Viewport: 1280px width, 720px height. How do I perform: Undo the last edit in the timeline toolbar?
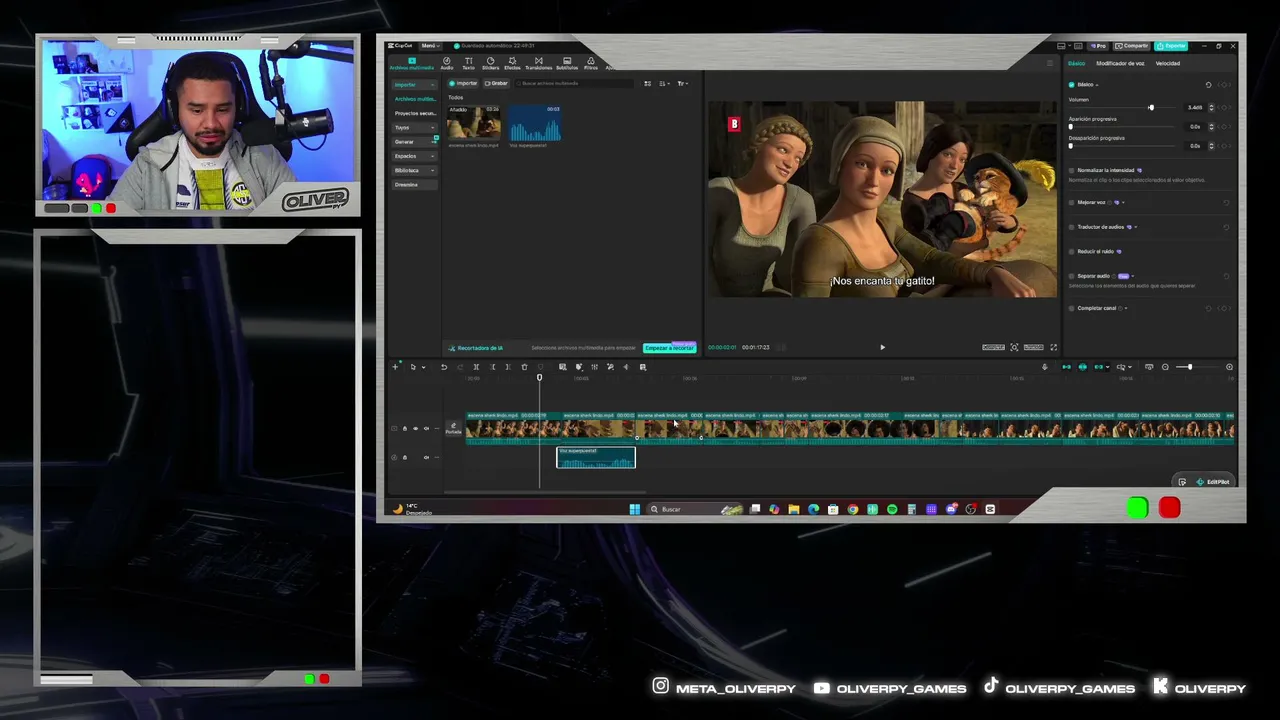[444, 367]
